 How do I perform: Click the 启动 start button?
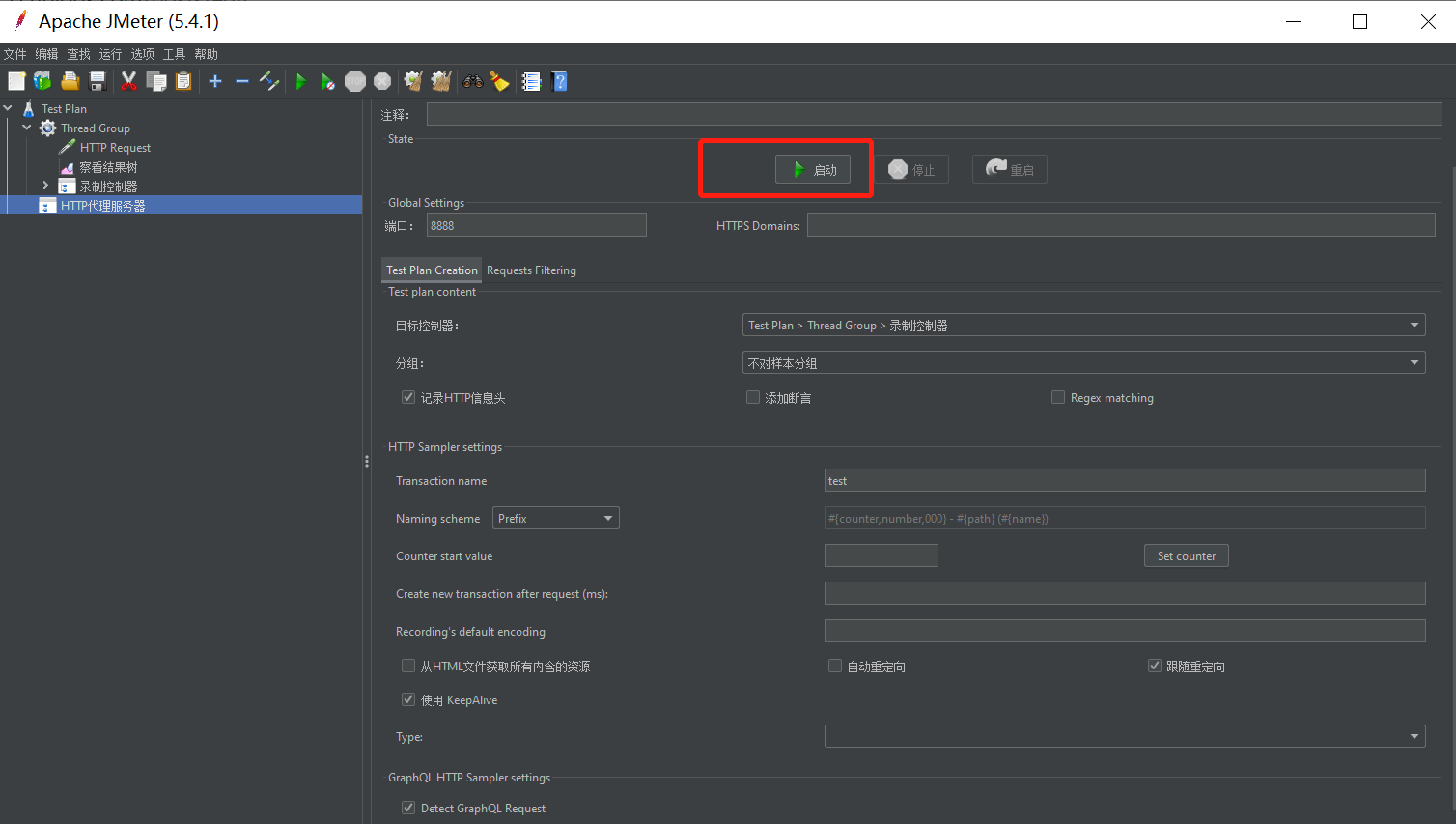click(x=813, y=169)
